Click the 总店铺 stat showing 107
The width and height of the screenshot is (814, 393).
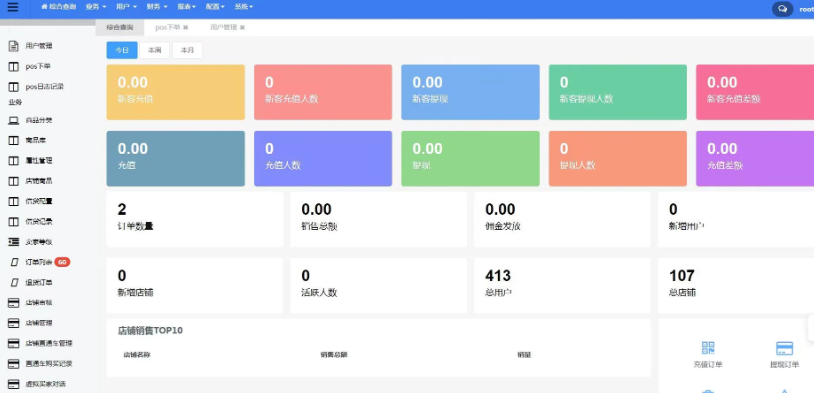click(x=736, y=286)
